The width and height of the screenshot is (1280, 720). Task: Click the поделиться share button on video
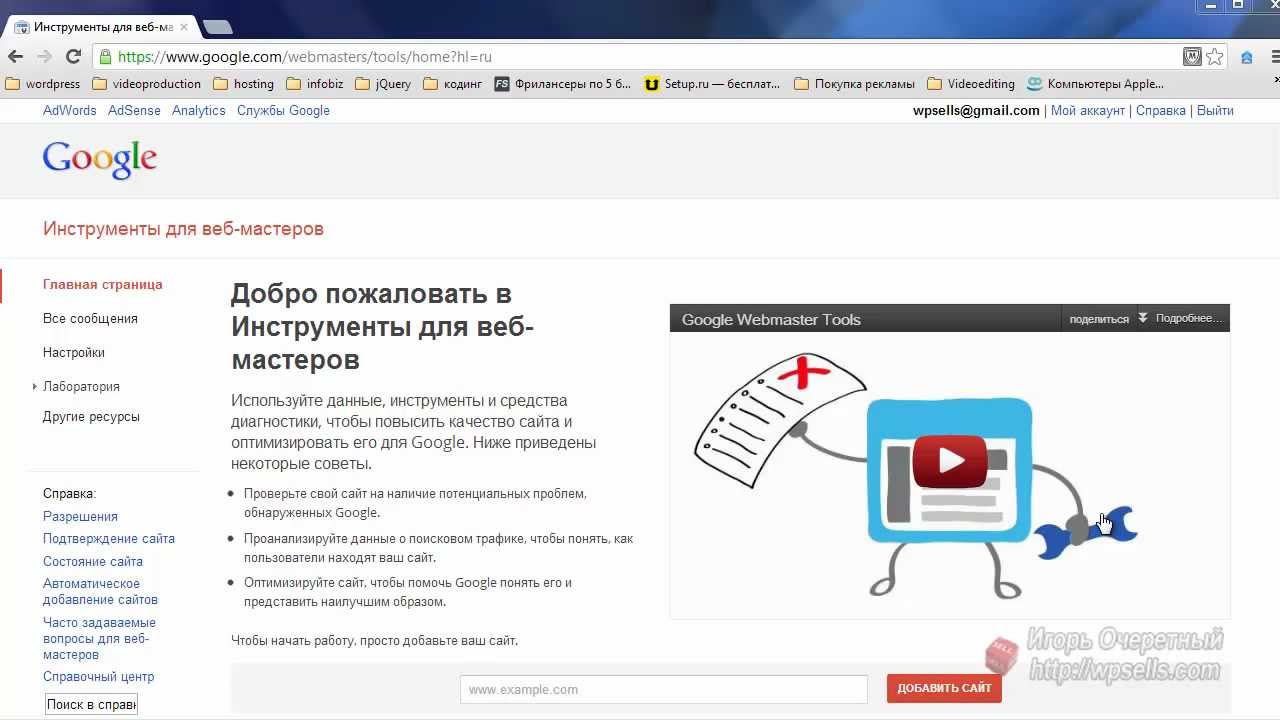coord(1099,319)
